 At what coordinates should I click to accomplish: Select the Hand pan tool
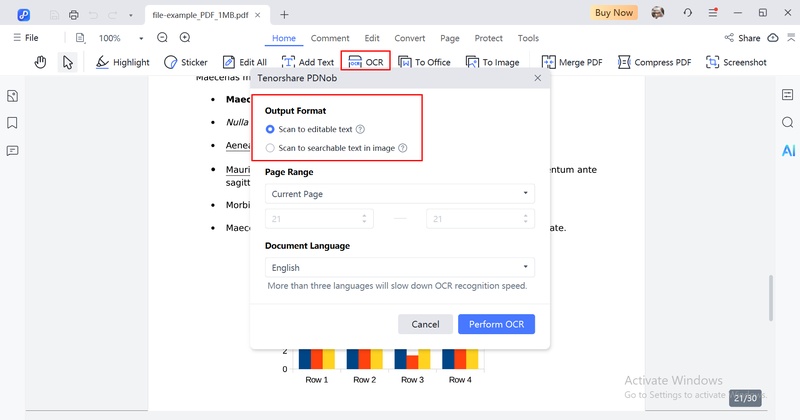pyautogui.click(x=41, y=62)
